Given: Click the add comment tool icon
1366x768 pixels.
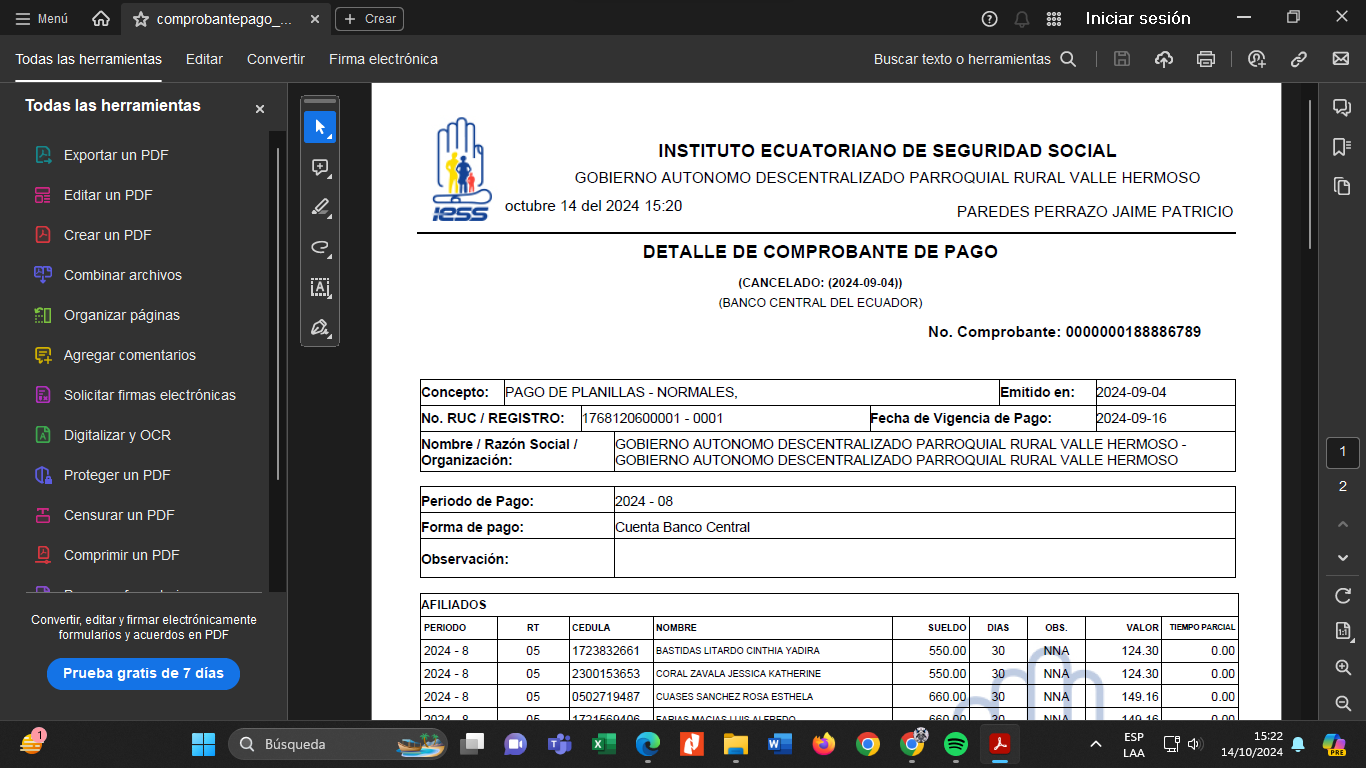Looking at the screenshot, I should tap(320, 168).
